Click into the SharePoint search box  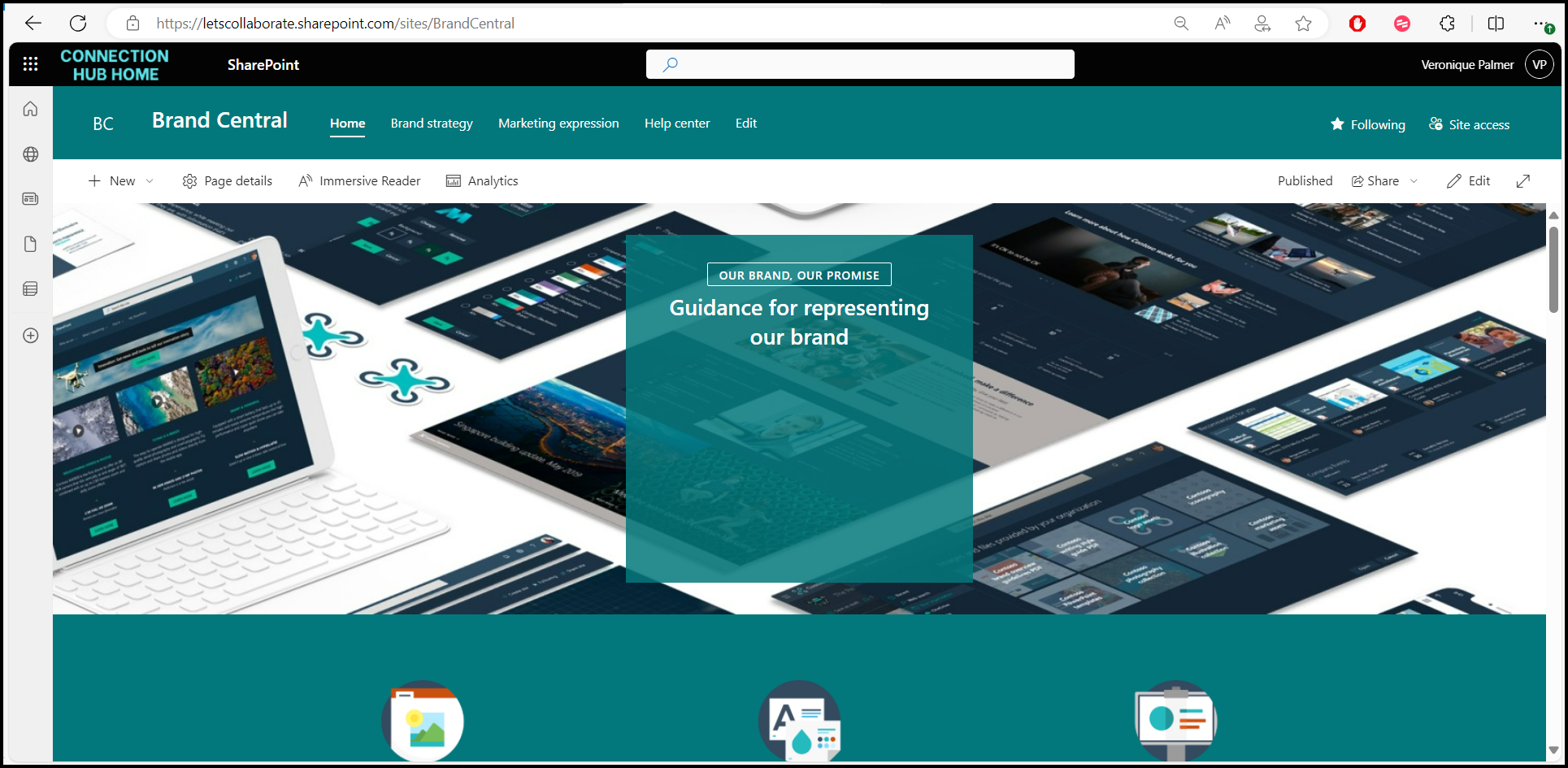coord(860,64)
